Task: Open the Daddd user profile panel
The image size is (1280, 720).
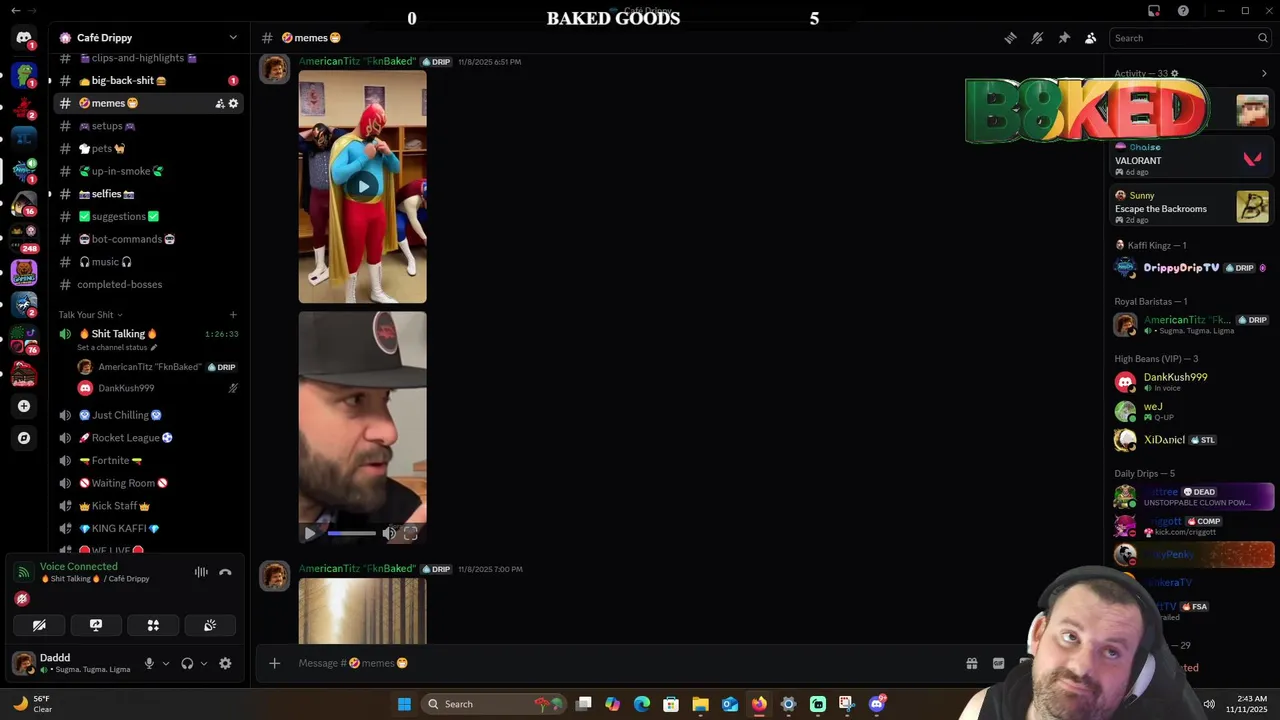Action: pyautogui.click(x=72, y=663)
